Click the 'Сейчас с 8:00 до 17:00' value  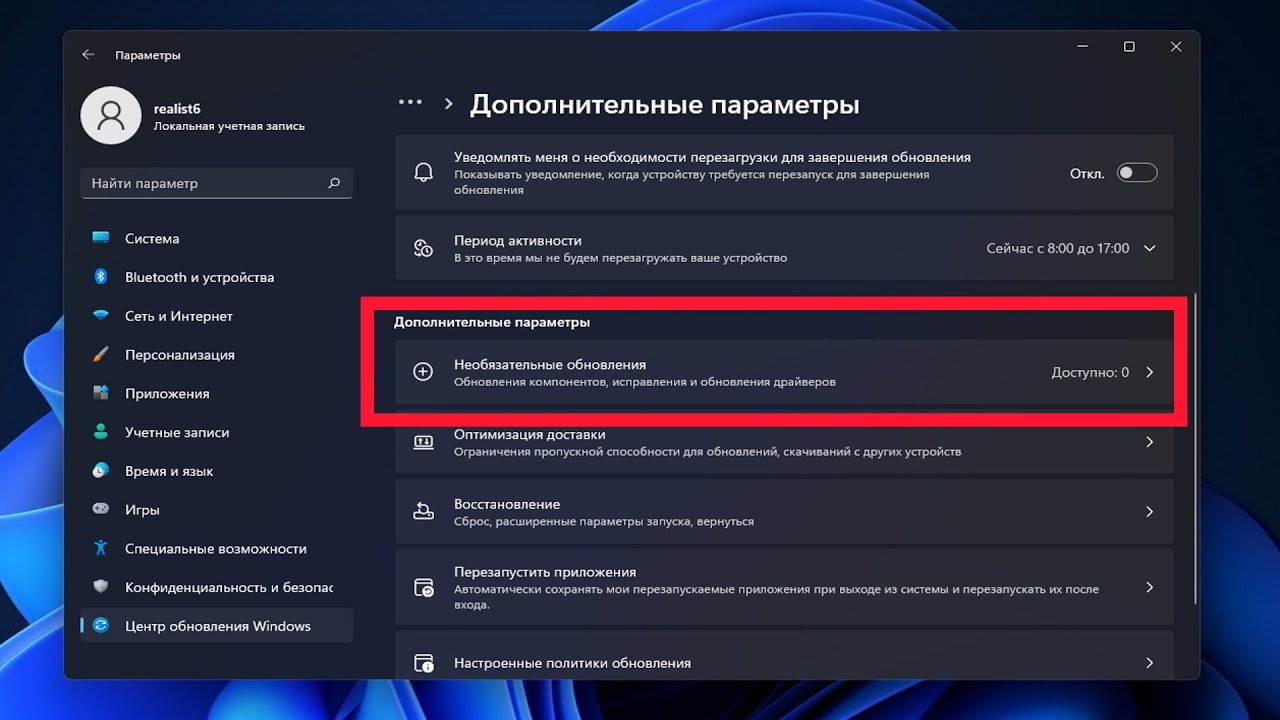pyautogui.click(x=1058, y=248)
